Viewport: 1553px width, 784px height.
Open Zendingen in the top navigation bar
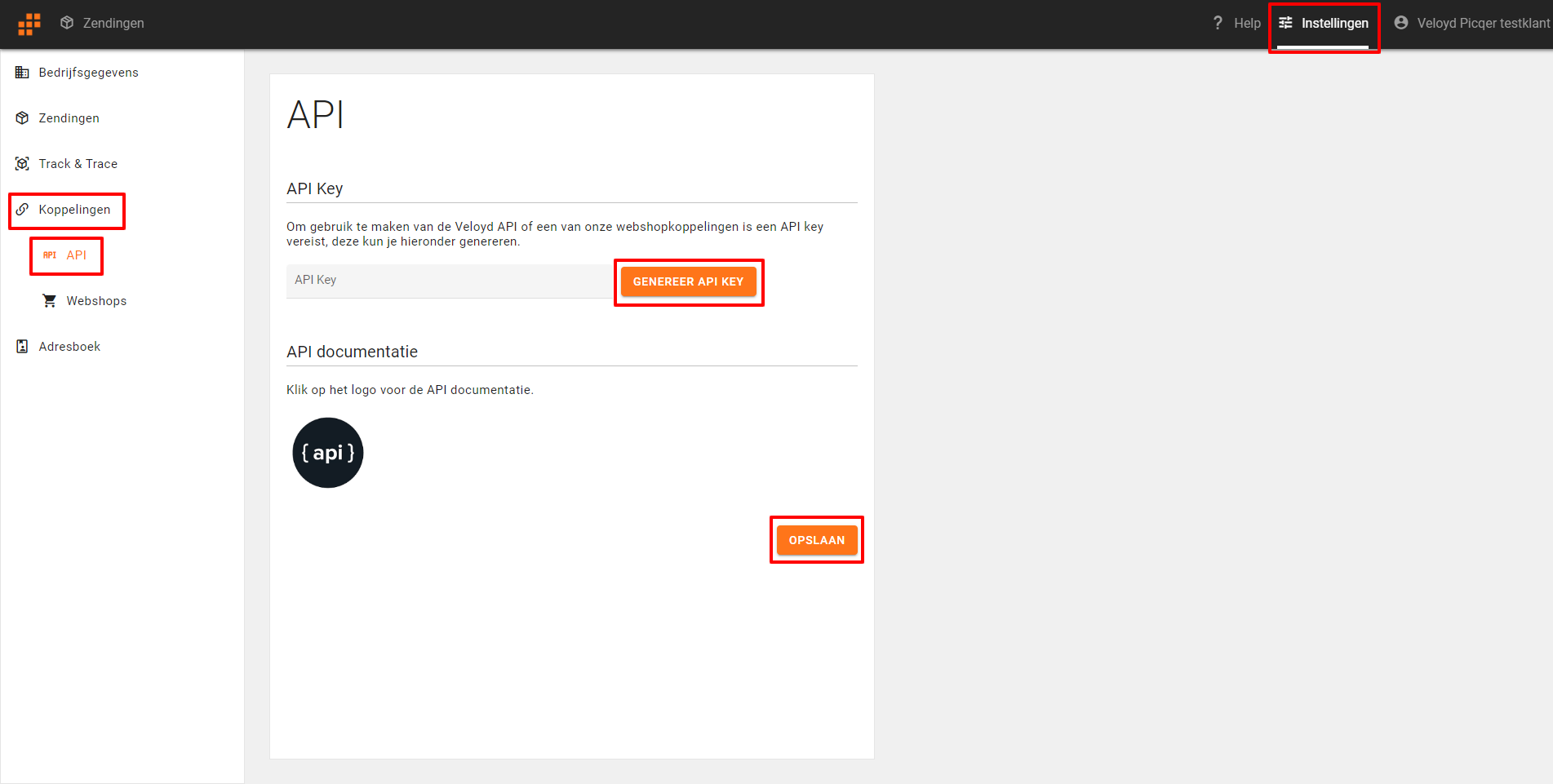point(113,23)
